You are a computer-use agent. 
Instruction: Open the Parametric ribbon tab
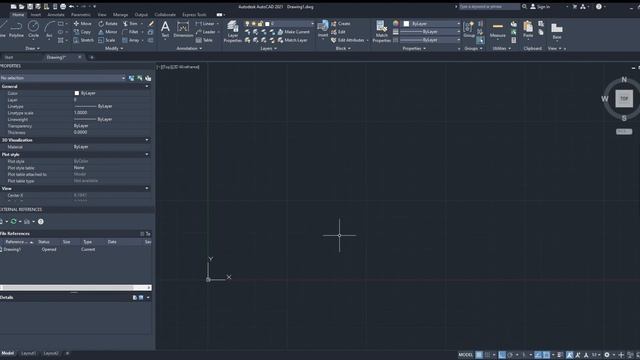(80, 15)
